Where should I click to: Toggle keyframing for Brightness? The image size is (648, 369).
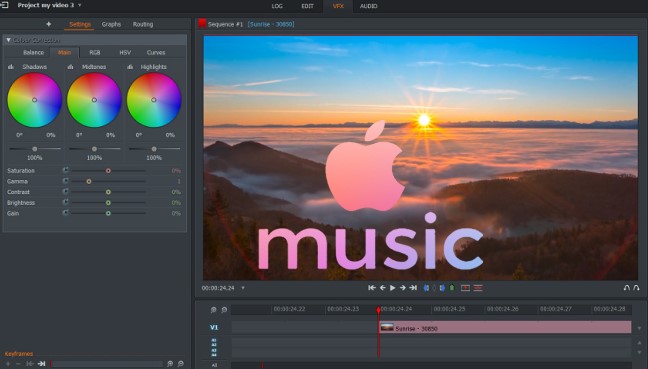(x=65, y=202)
